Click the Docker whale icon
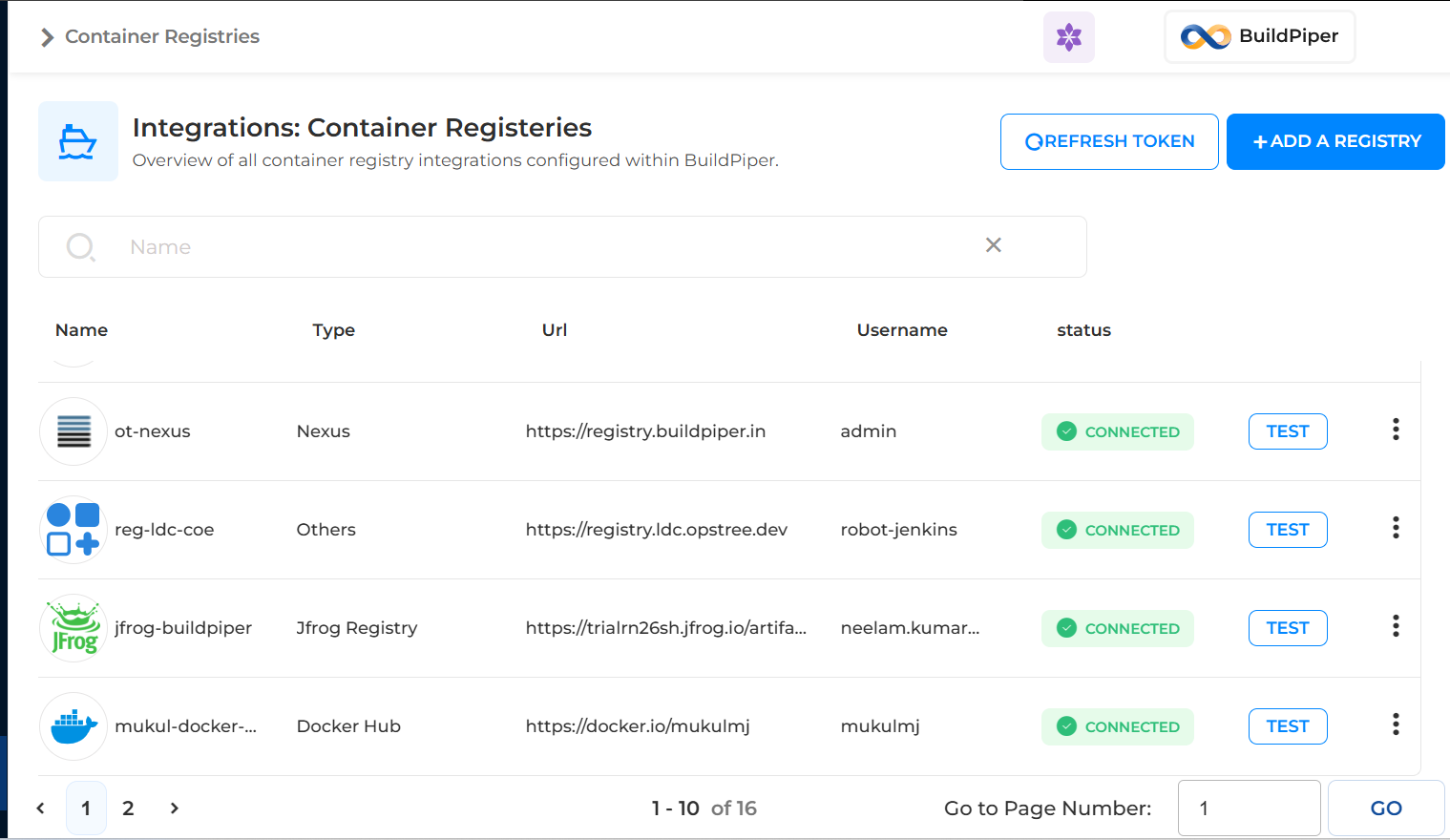Image resolution: width=1450 pixels, height=840 pixels. click(74, 726)
